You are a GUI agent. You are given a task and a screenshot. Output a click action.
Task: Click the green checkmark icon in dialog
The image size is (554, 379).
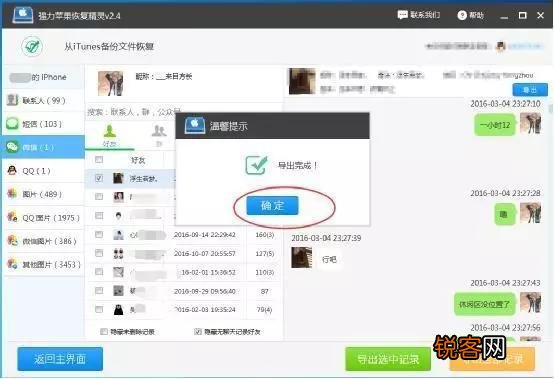pos(256,165)
